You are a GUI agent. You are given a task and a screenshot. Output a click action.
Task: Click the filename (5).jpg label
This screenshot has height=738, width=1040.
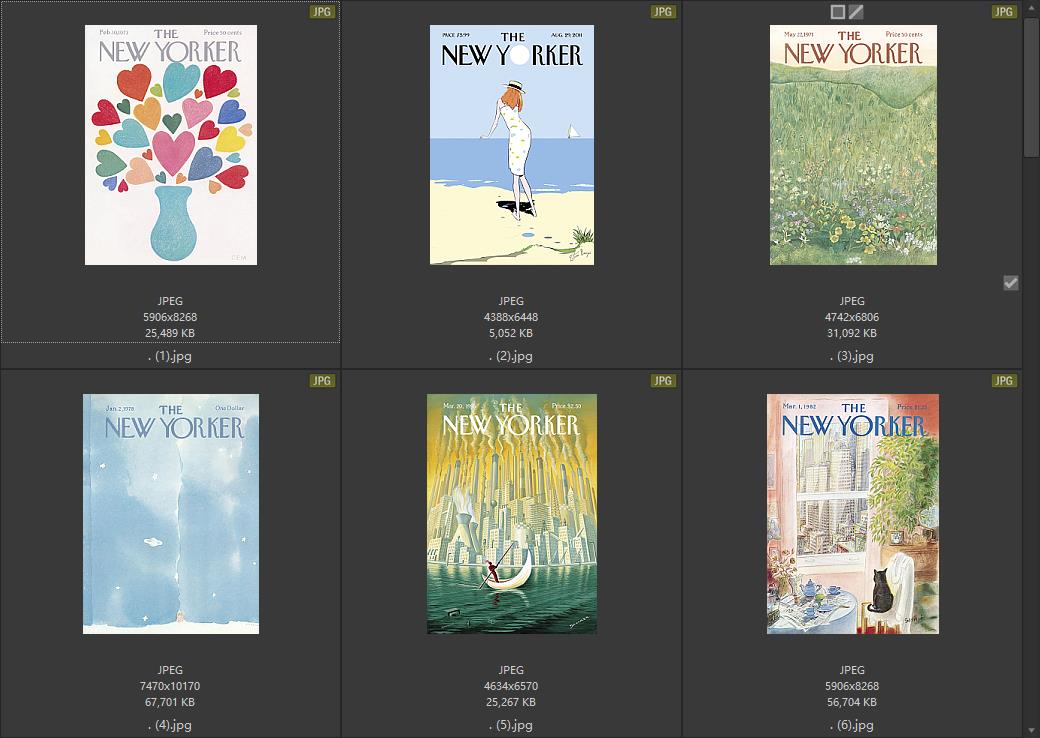[511, 725]
